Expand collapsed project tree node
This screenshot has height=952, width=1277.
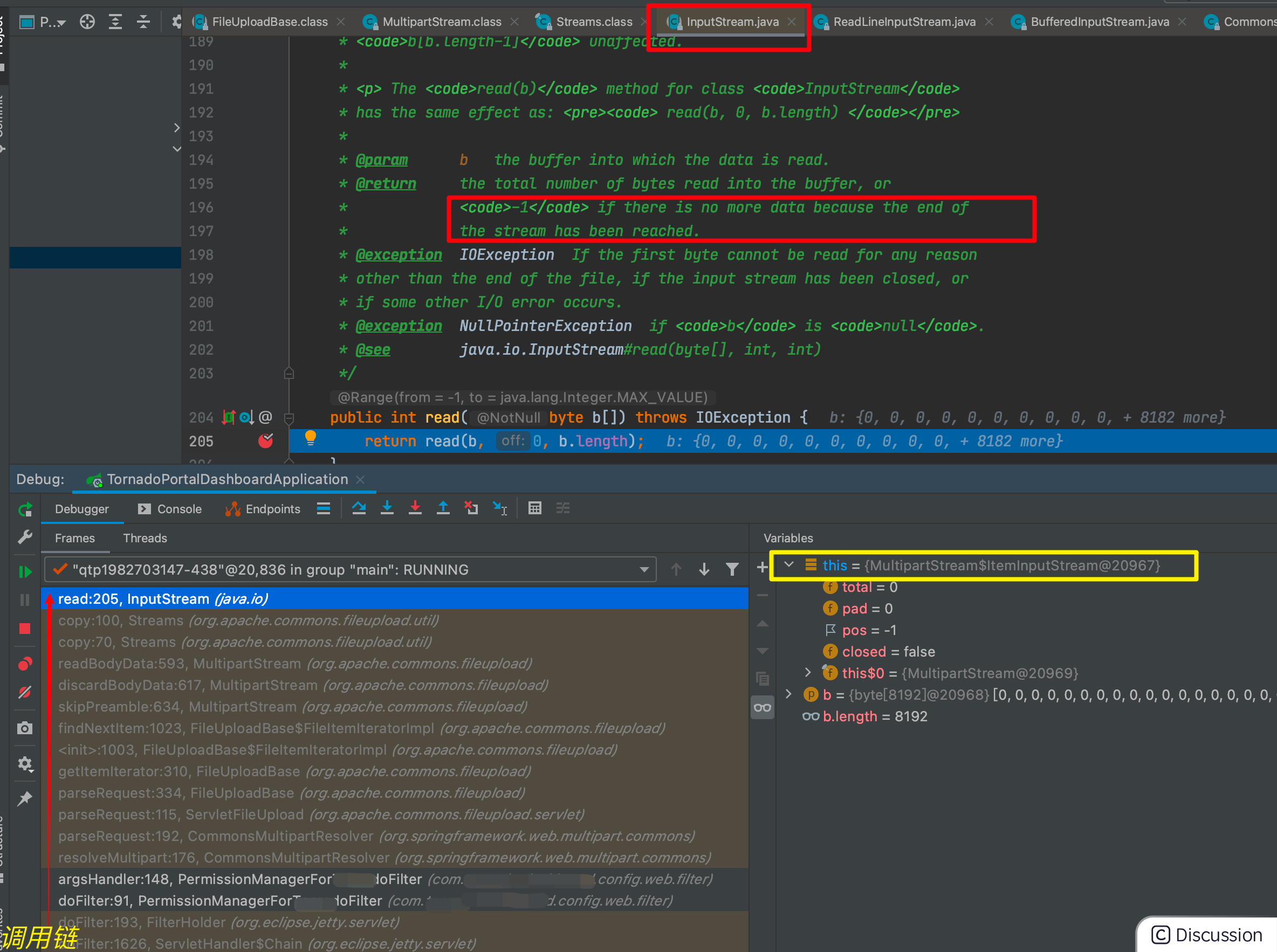click(x=176, y=127)
